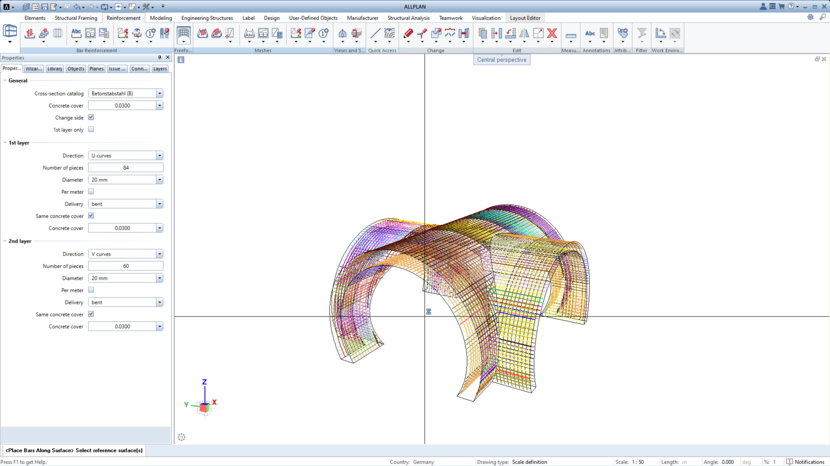Toggle Per meter checkbox in 2nd layer
Viewport: 830px width, 466px height.
[x=91, y=290]
